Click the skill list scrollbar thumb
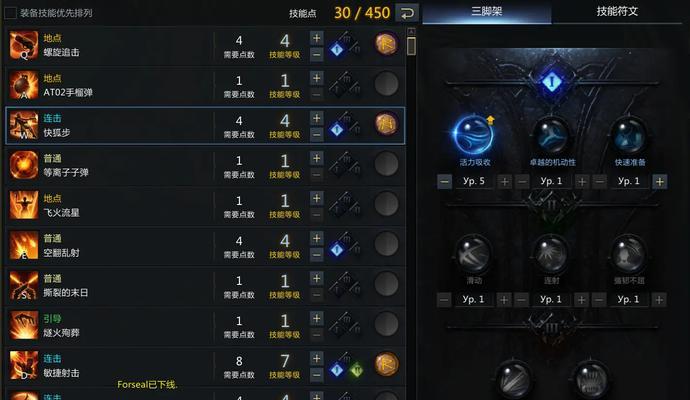690x400 pixels. [x=411, y=46]
